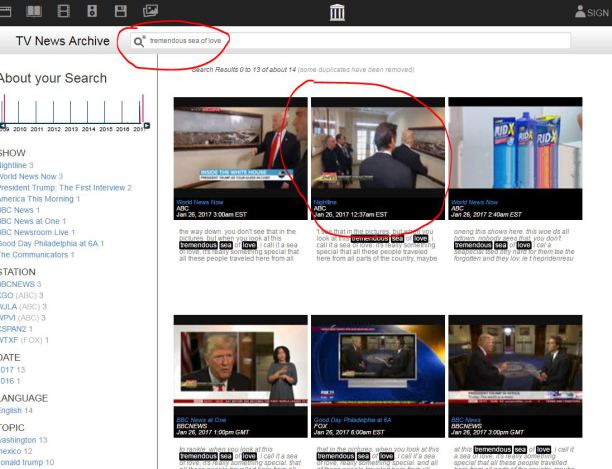Filter by station CSPAN2
The height and width of the screenshot is (469, 612).
point(13,329)
